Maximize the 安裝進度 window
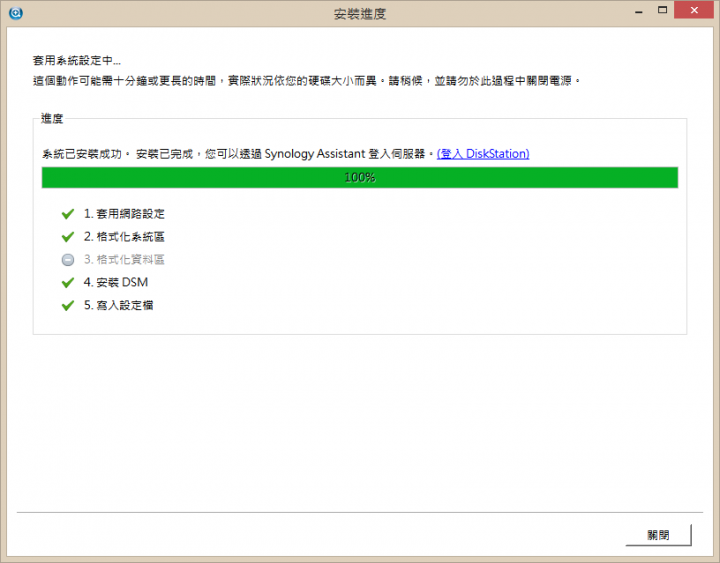Image resolution: width=720 pixels, height=563 pixels. (x=662, y=10)
